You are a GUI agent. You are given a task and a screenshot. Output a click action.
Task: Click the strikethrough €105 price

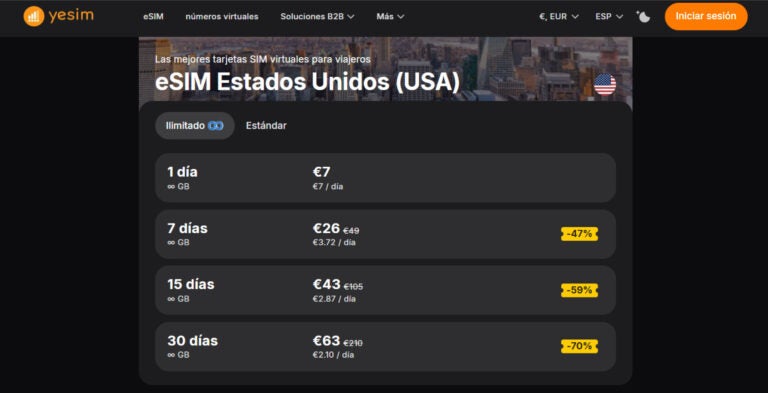(353, 287)
